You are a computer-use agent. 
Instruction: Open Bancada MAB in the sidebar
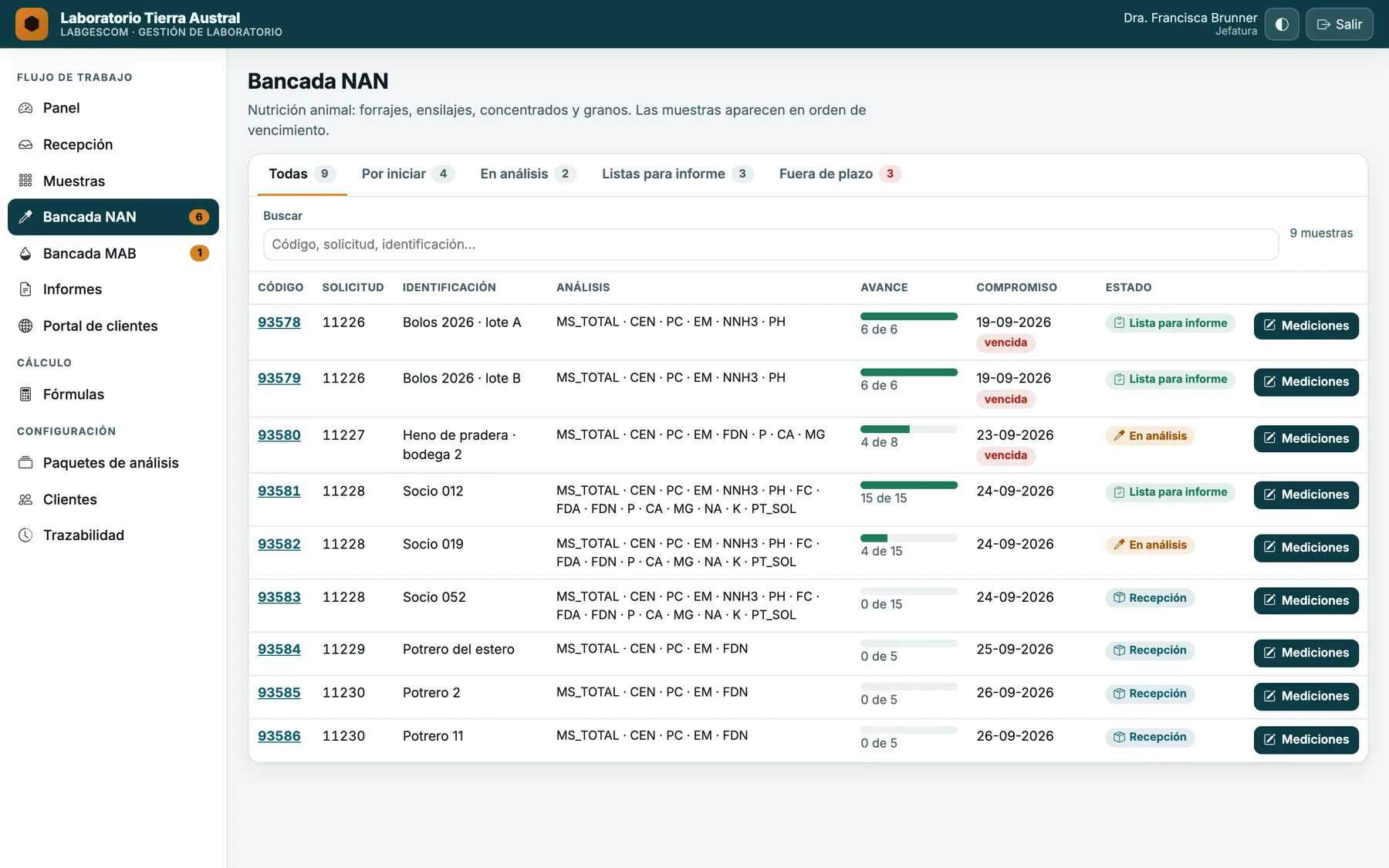[x=113, y=253]
